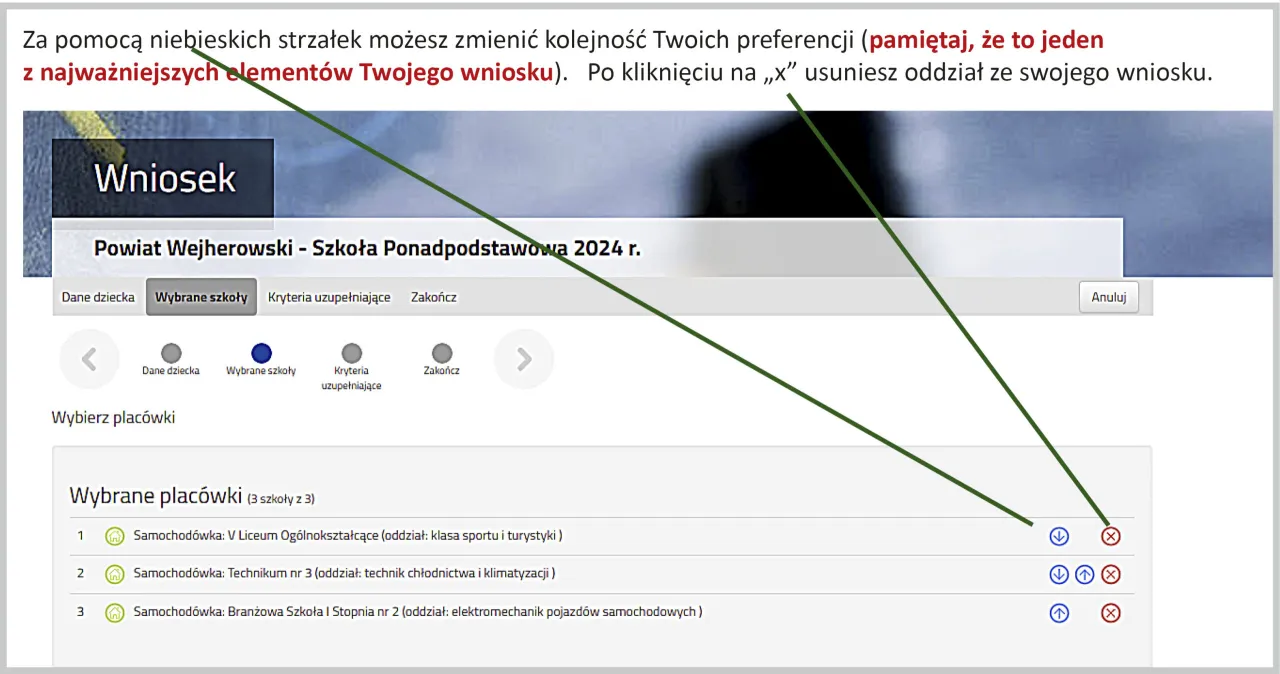Remove V Liceum Ogólnokształcące from application
This screenshot has height=674, width=1280.
point(1111,536)
